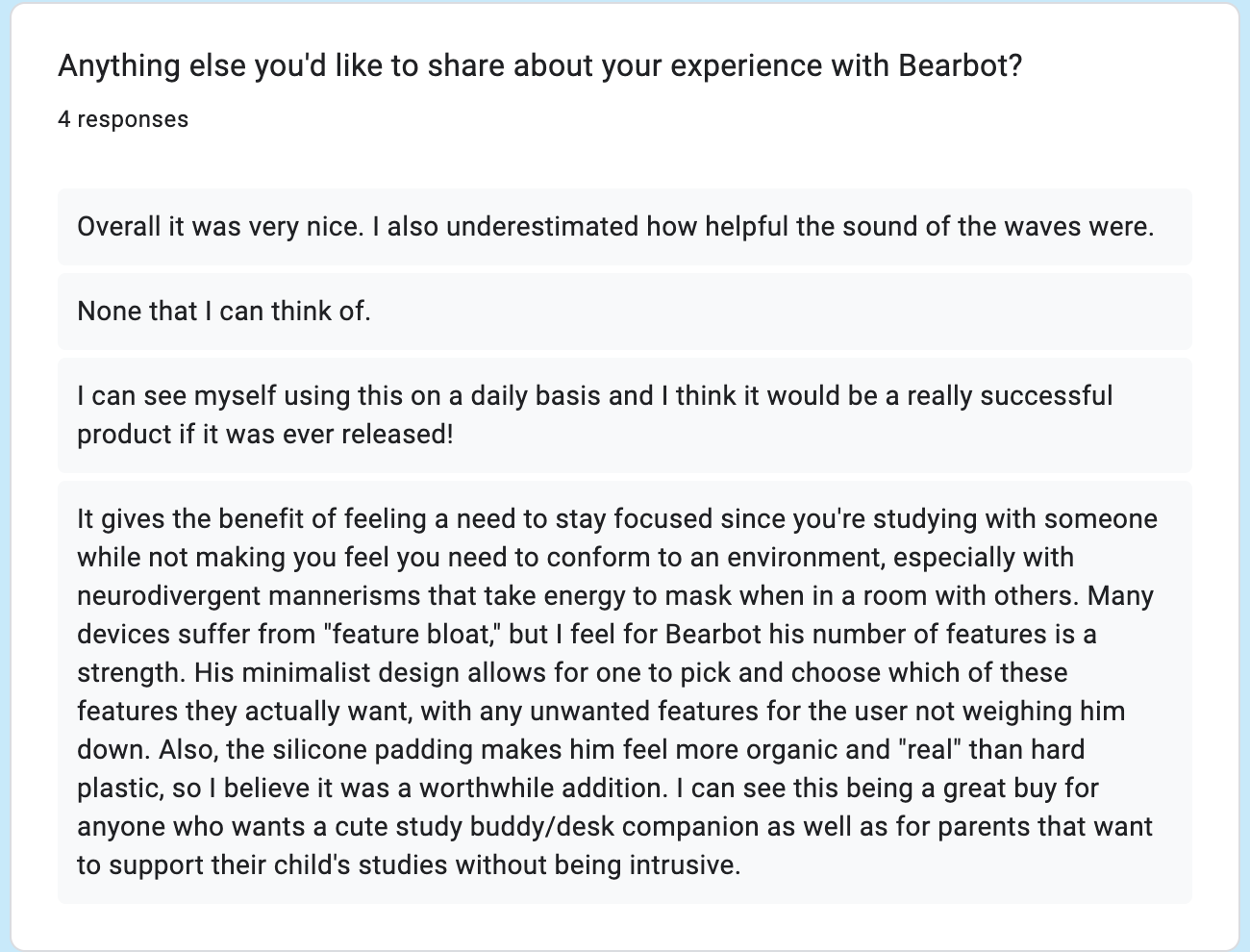The image size is (1250, 952).
Task: Select the '4 responses' count text
Action: tap(123, 119)
